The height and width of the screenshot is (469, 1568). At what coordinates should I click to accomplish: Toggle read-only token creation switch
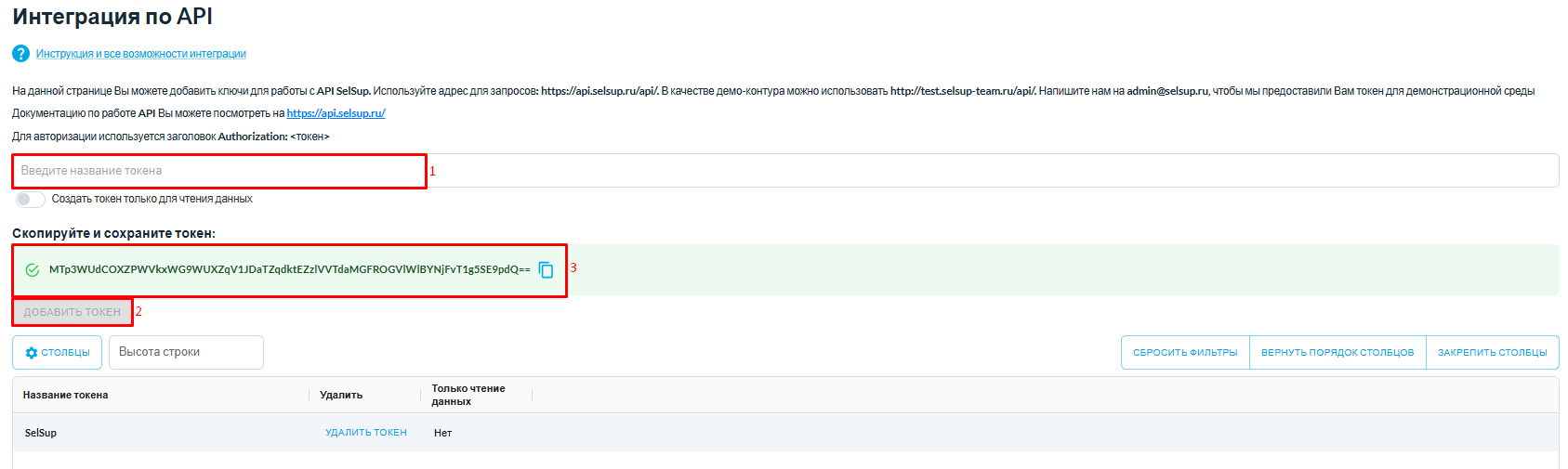click(x=30, y=199)
